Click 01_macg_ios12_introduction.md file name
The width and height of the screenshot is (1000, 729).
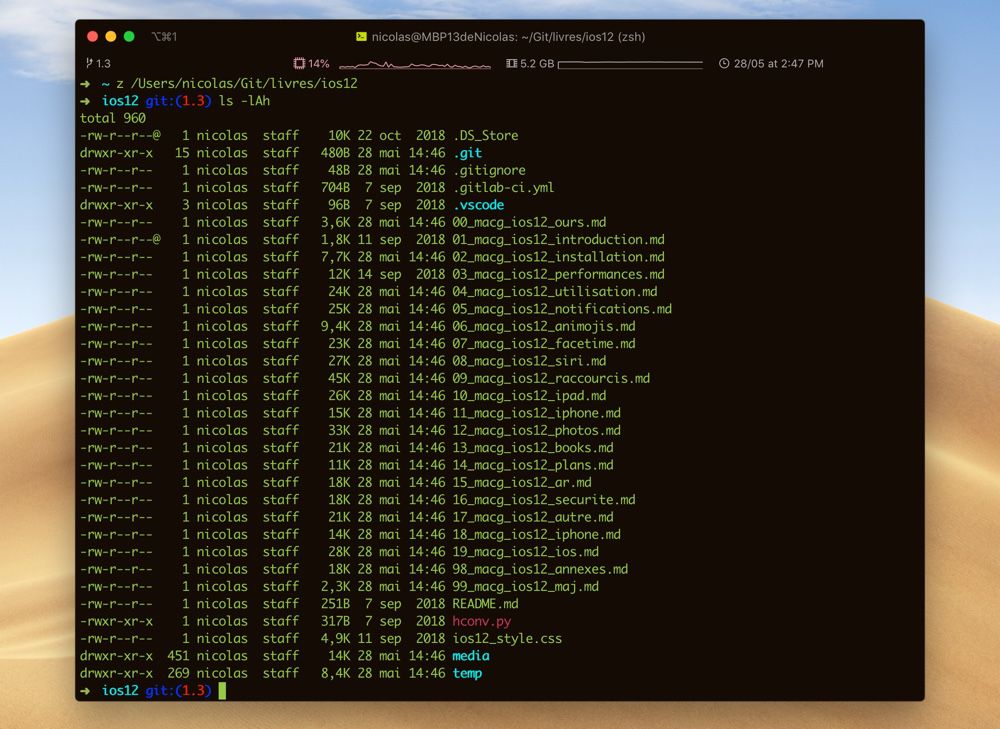coord(559,239)
